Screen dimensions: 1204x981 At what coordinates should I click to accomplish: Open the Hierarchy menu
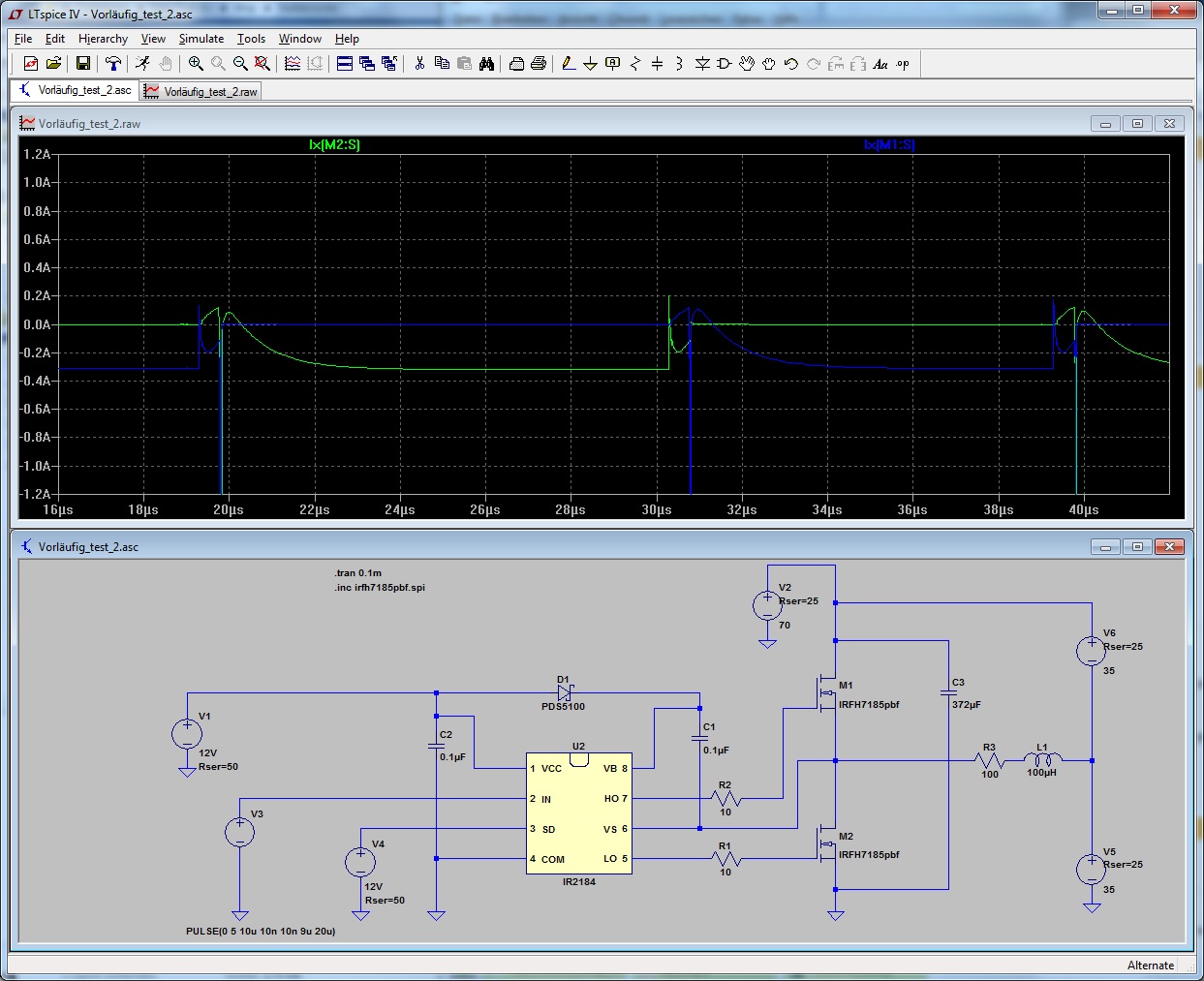(103, 39)
